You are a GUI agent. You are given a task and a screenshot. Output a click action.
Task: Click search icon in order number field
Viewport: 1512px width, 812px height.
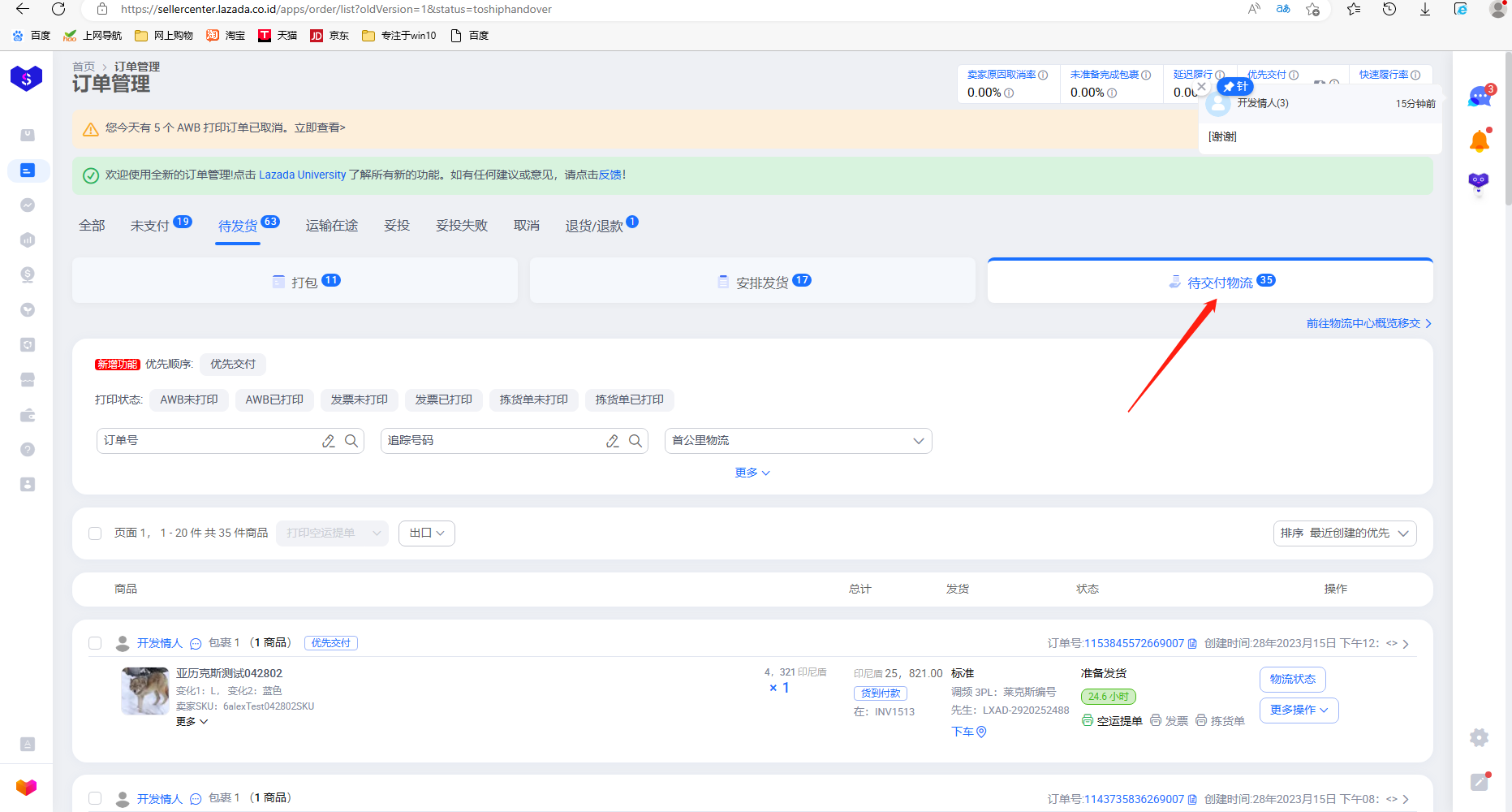[x=351, y=441]
